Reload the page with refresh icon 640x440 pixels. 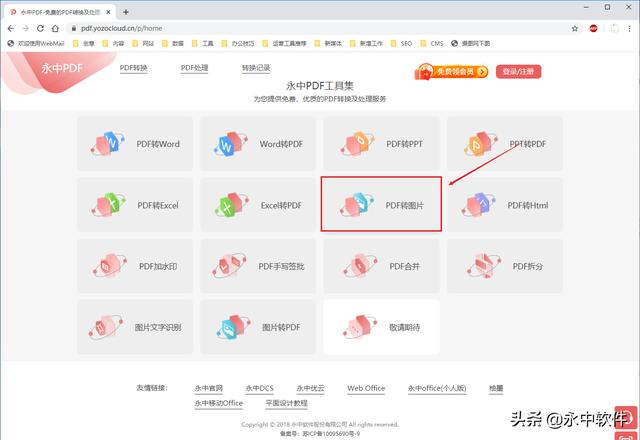[40, 28]
